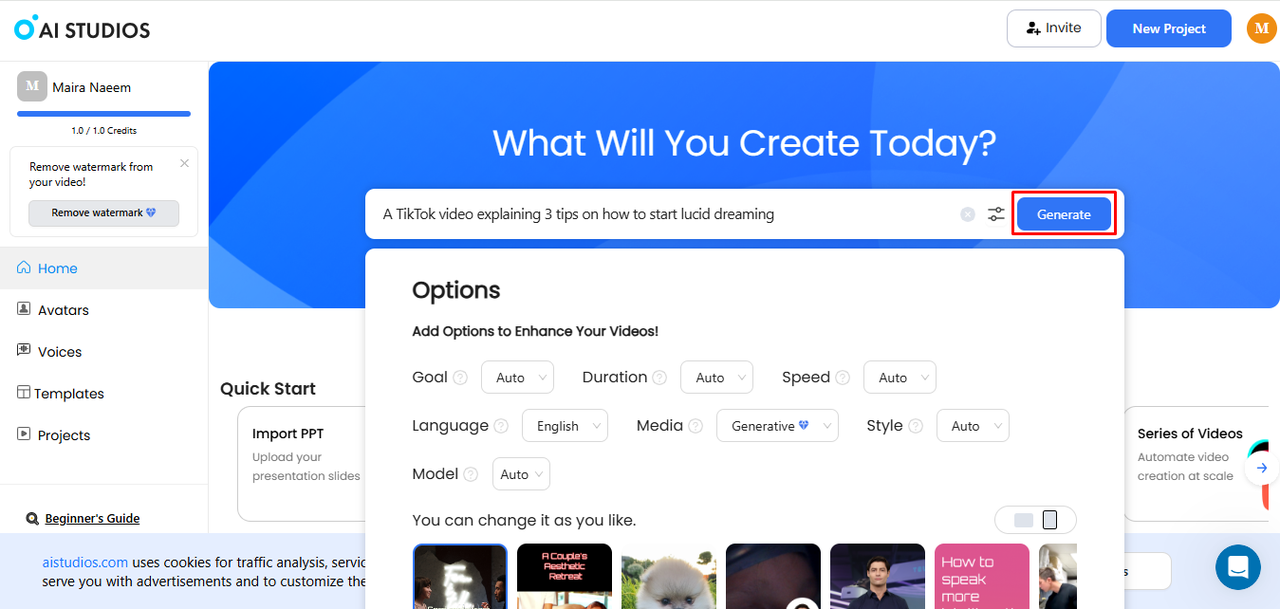Viewport: 1280px width, 609px height.
Task: Open the aistudios.com link in the cookie banner
Action: (x=85, y=562)
